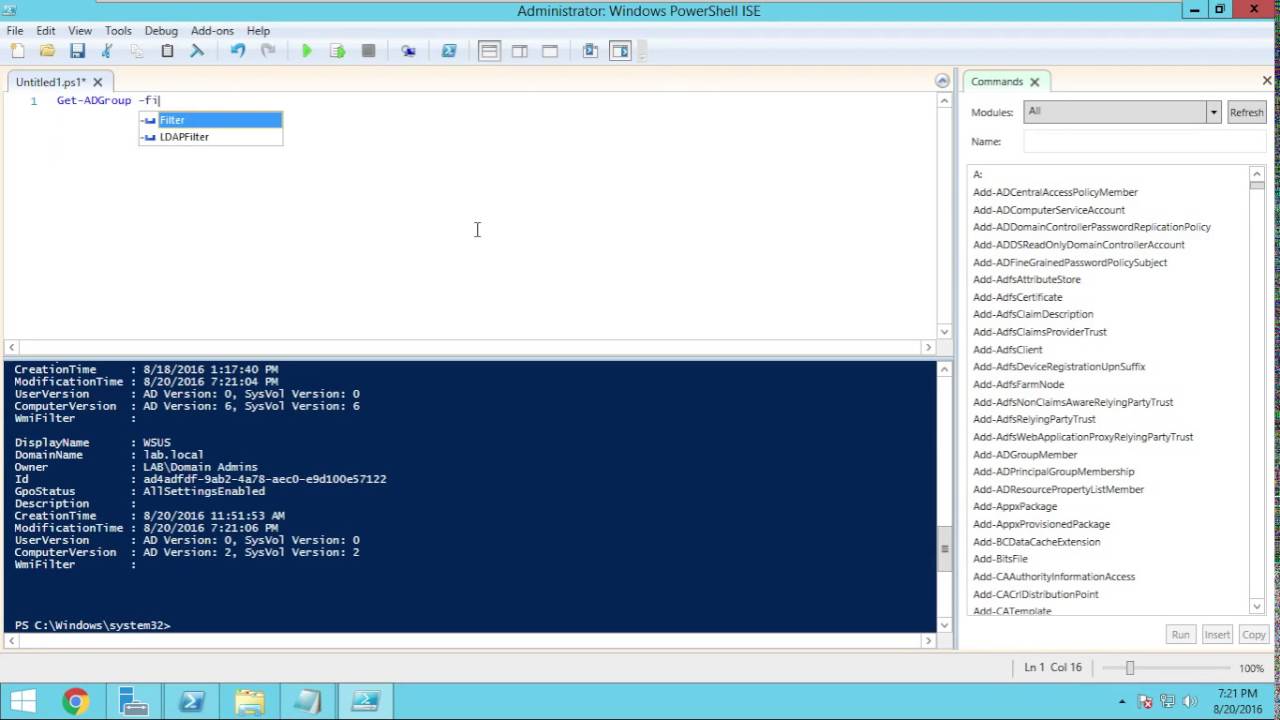Collapse the script pane with chevron button
Viewport: 1280px width, 720px height.
point(942,81)
